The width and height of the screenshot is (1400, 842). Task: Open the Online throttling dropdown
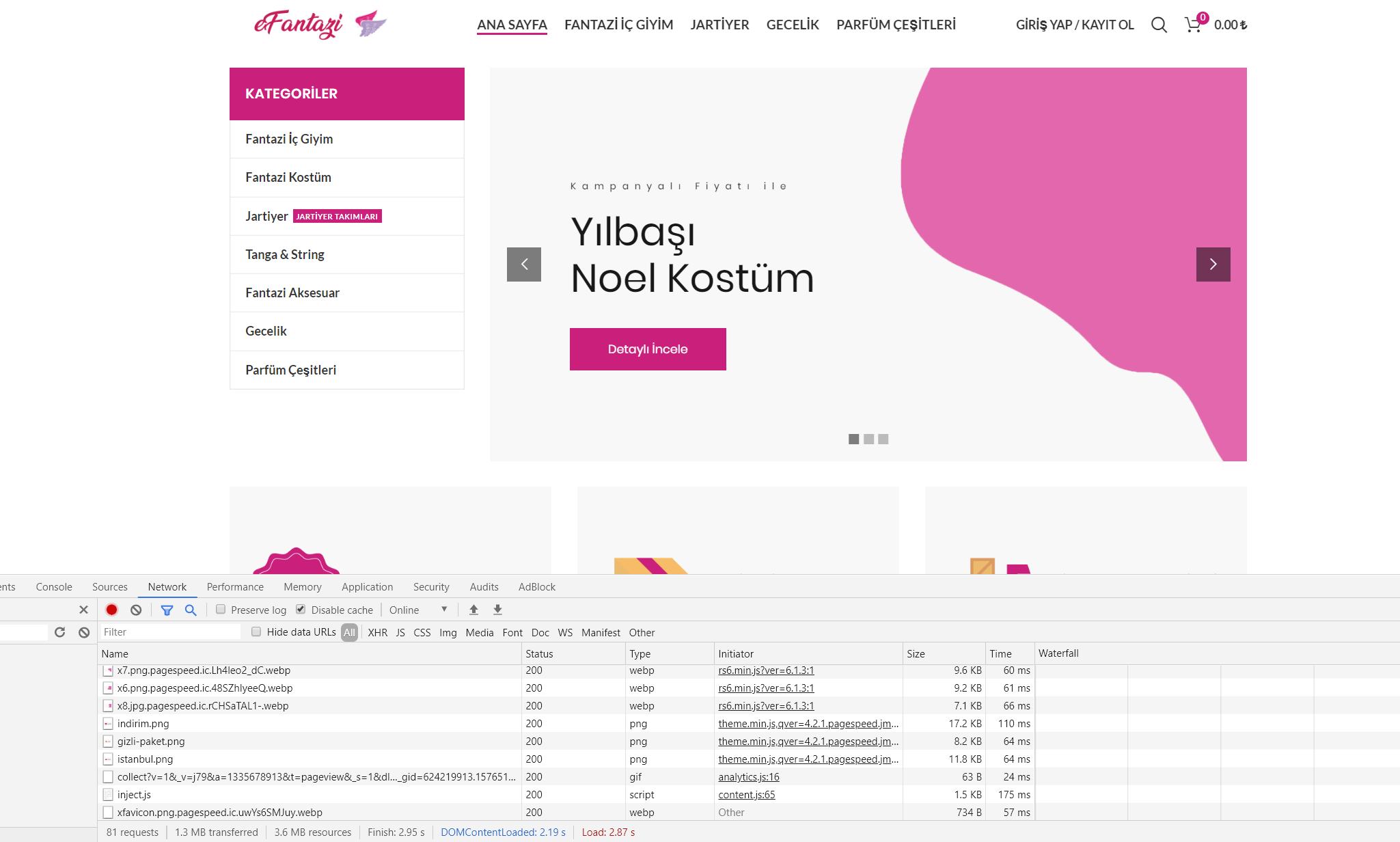pos(418,610)
